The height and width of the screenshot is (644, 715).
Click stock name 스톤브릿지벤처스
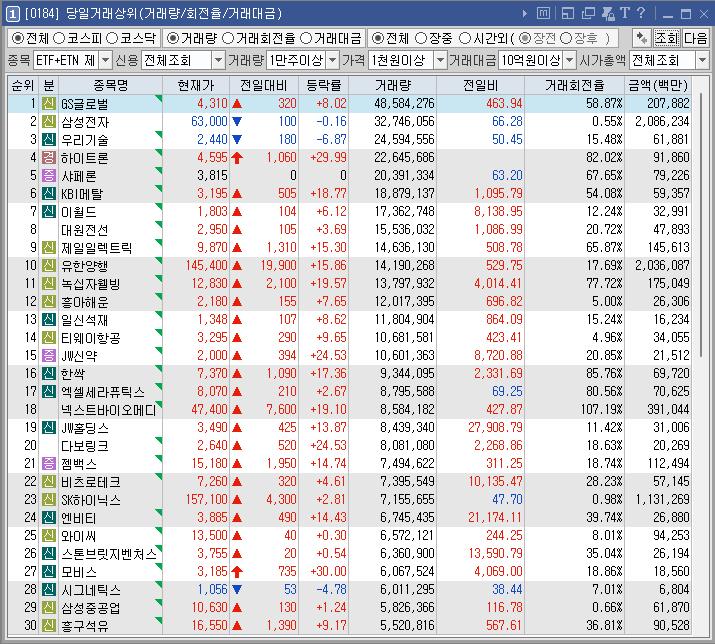pyautogui.click(x=109, y=554)
